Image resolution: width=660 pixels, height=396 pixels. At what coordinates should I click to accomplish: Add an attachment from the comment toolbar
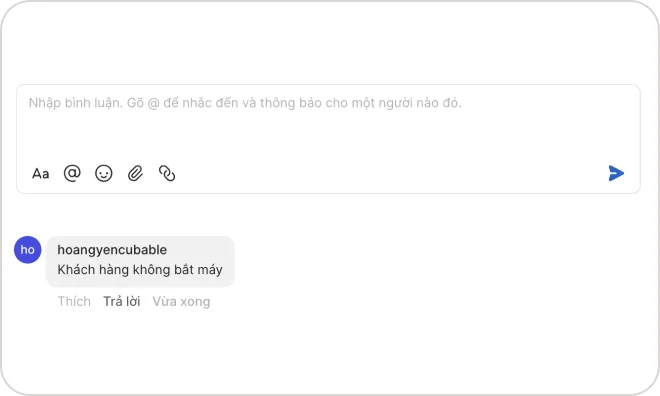point(135,173)
